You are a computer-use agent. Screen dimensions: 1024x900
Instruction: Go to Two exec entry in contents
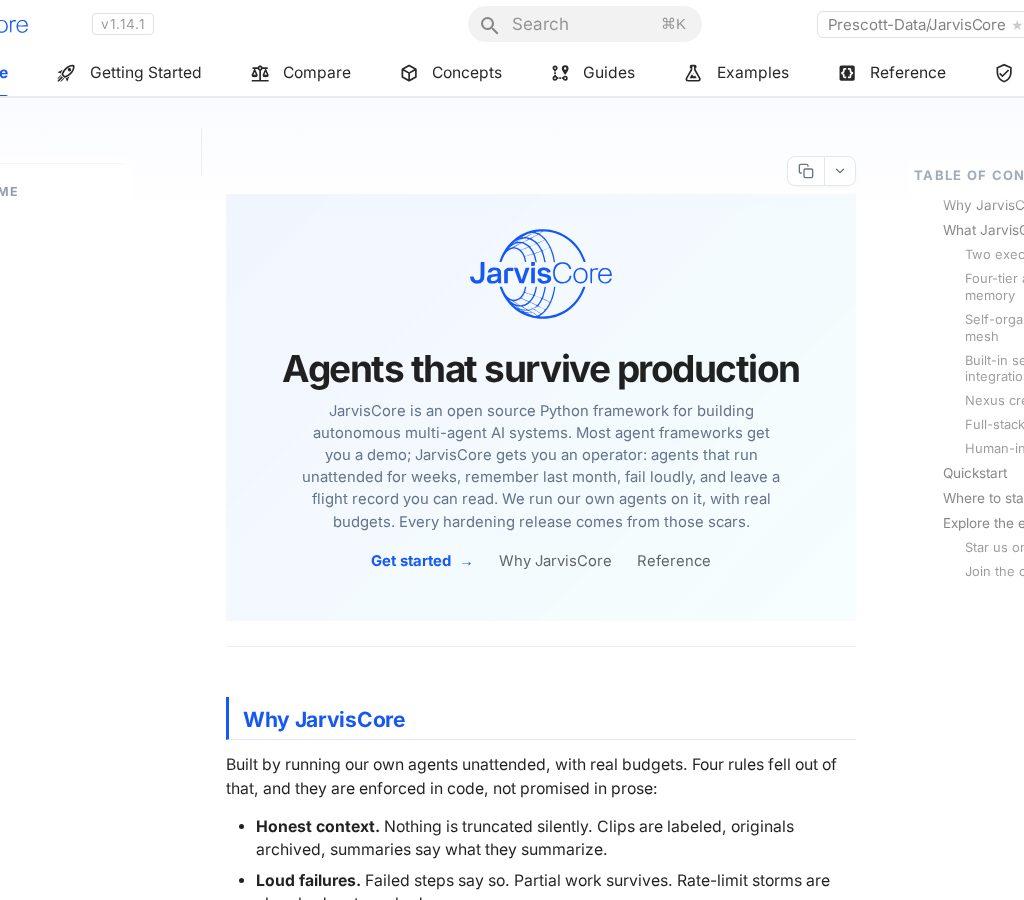pyautogui.click(x=994, y=255)
